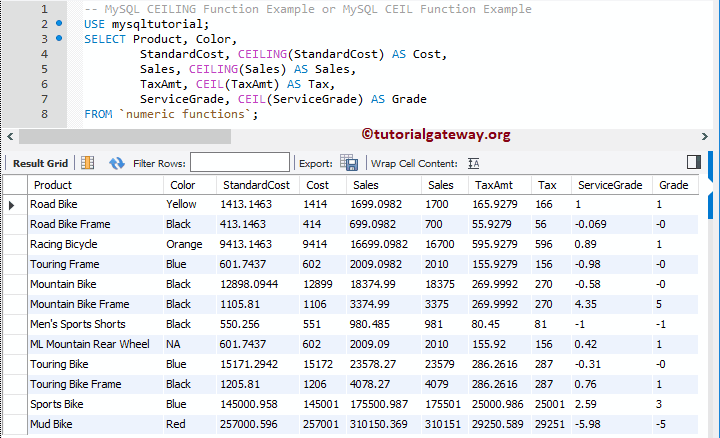Click the grid view icon beside Result Grid
Screen dimensions: 720x438
click(87, 162)
